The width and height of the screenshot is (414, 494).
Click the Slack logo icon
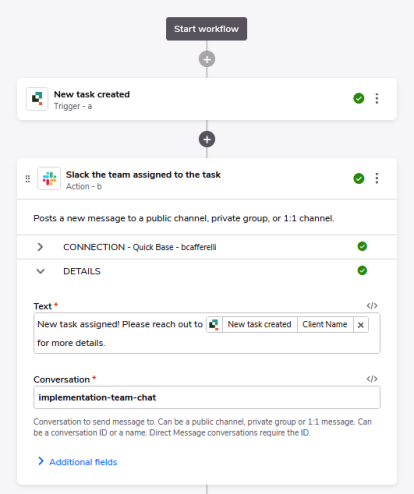click(49, 178)
